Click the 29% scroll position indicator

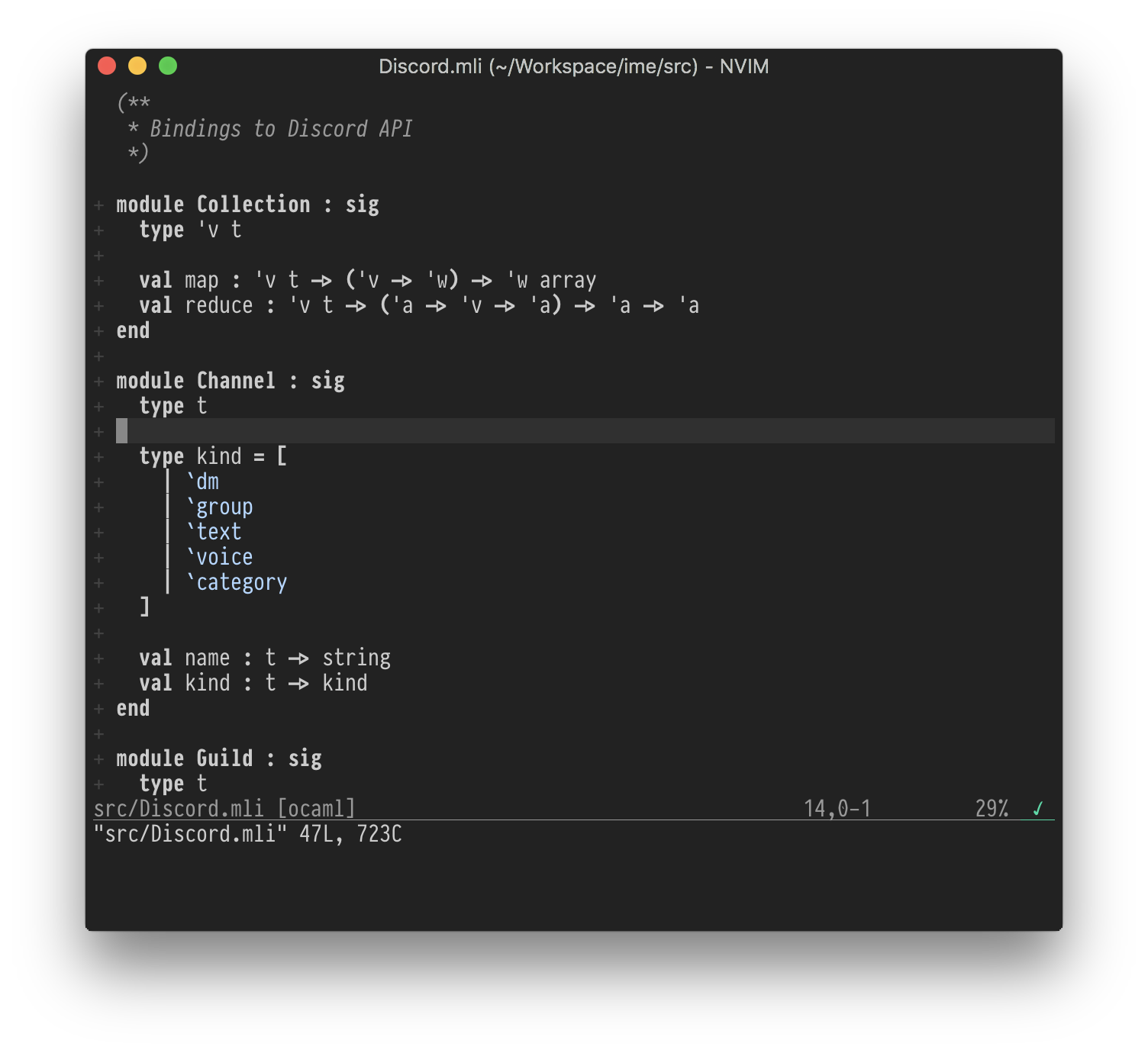[x=990, y=807]
